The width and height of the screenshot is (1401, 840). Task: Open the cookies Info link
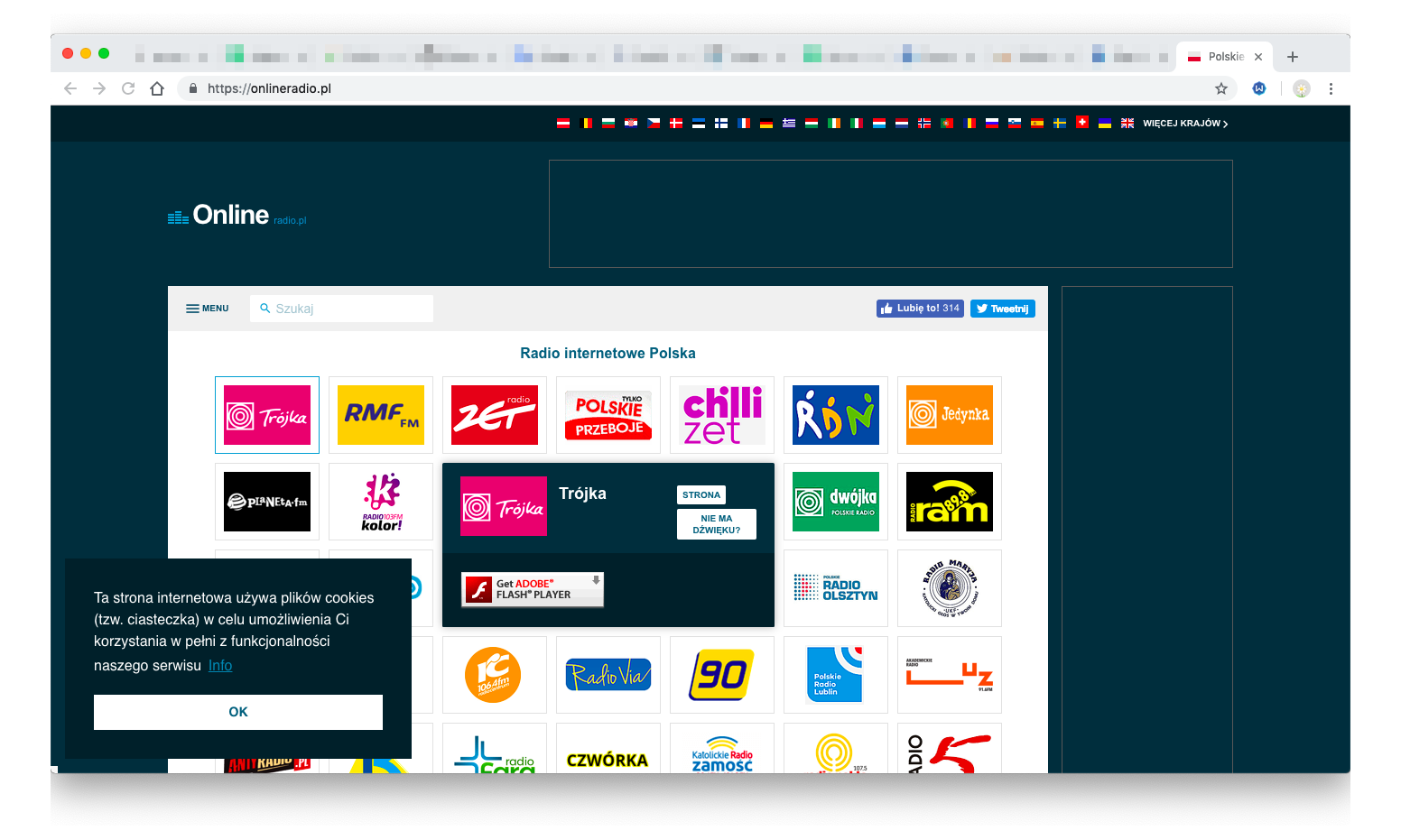coord(219,665)
